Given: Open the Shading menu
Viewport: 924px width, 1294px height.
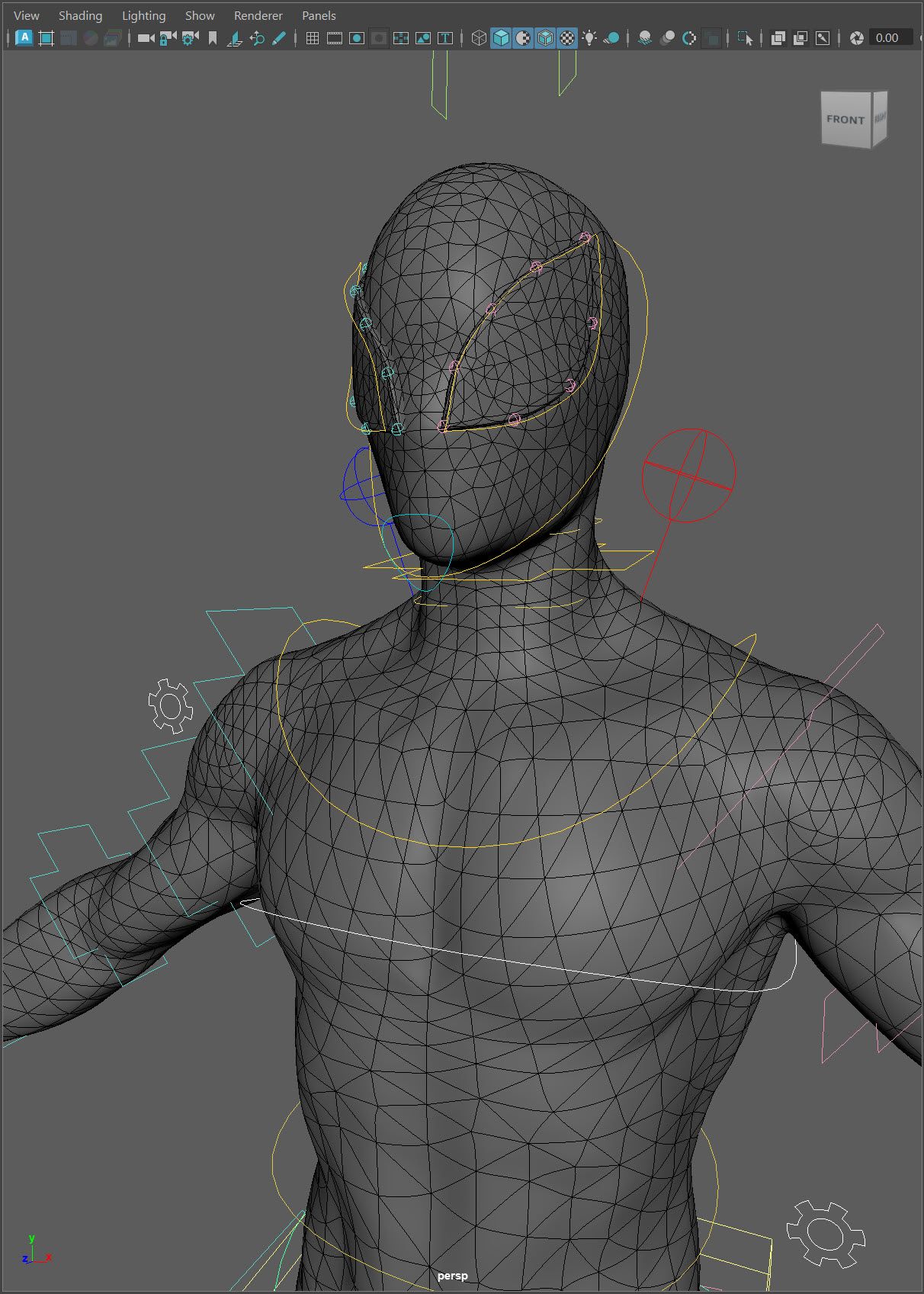Looking at the screenshot, I should 80,15.
